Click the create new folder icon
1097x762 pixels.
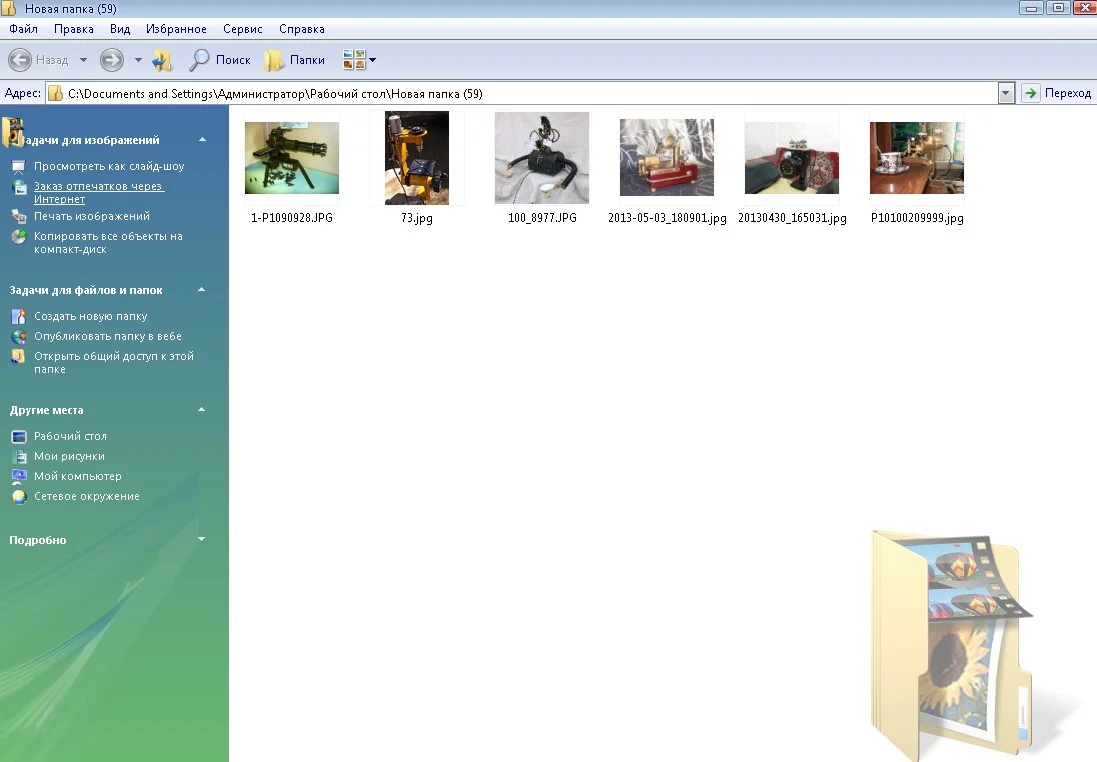click(19, 316)
